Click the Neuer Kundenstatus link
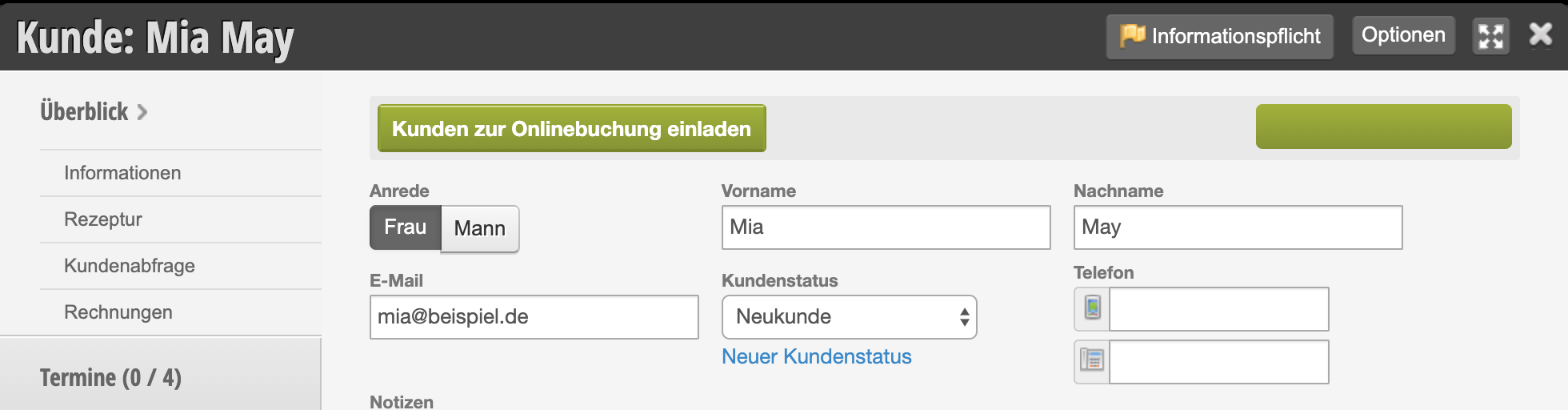The height and width of the screenshot is (410, 1568). coord(816,356)
